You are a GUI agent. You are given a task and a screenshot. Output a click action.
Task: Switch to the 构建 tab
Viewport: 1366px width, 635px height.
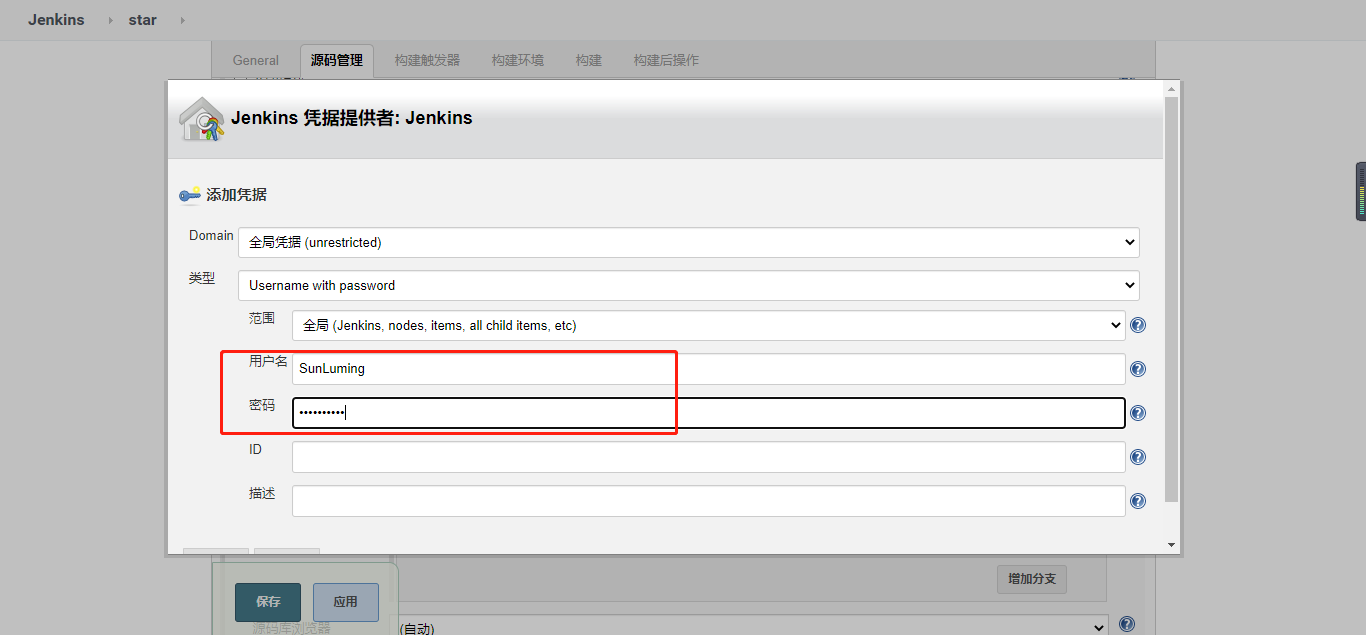coord(589,60)
